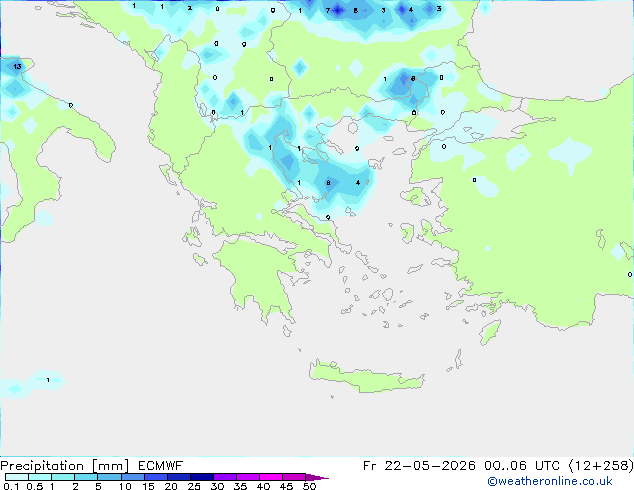Click the legend label '25'
Screen dimensions: 634x490
pos(194,486)
